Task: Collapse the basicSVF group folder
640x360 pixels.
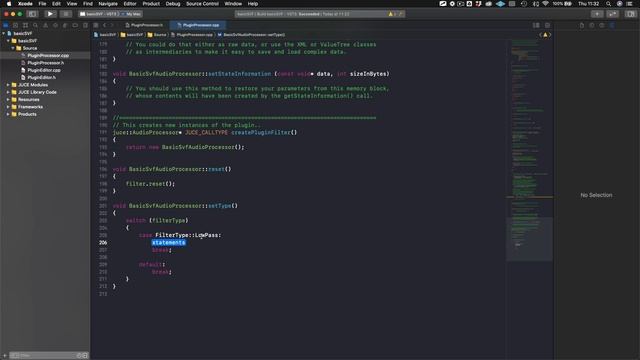Action: pyautogui.click(x=8, y=41)
